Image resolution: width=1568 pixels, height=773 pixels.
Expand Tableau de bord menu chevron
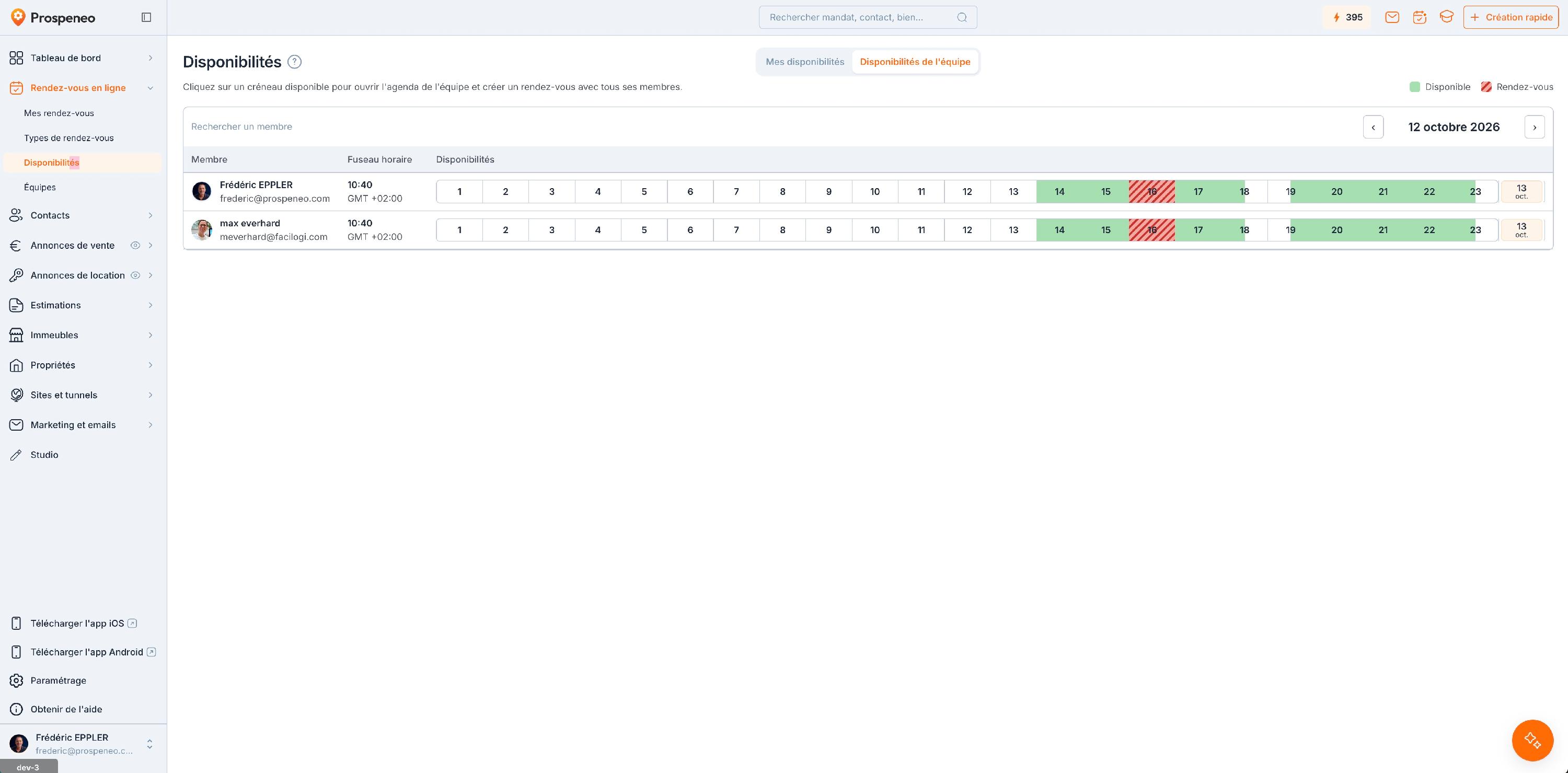tap(151, 58)
